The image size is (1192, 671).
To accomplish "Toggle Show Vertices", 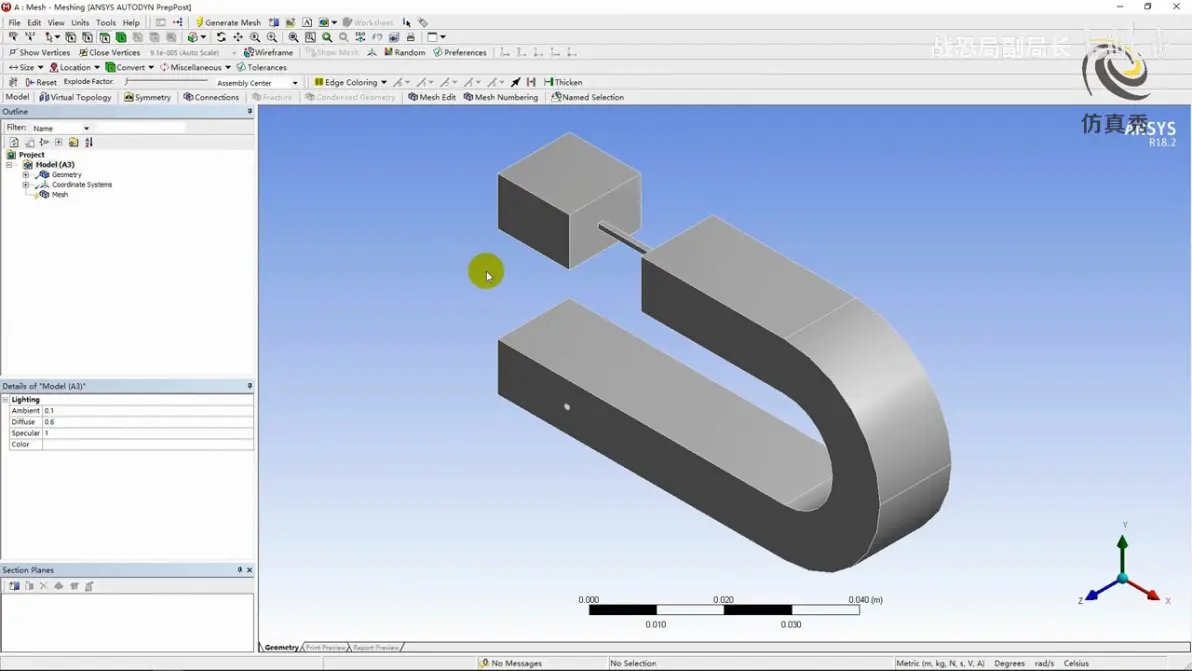I will pyautogui.click(x=39, y=52).
